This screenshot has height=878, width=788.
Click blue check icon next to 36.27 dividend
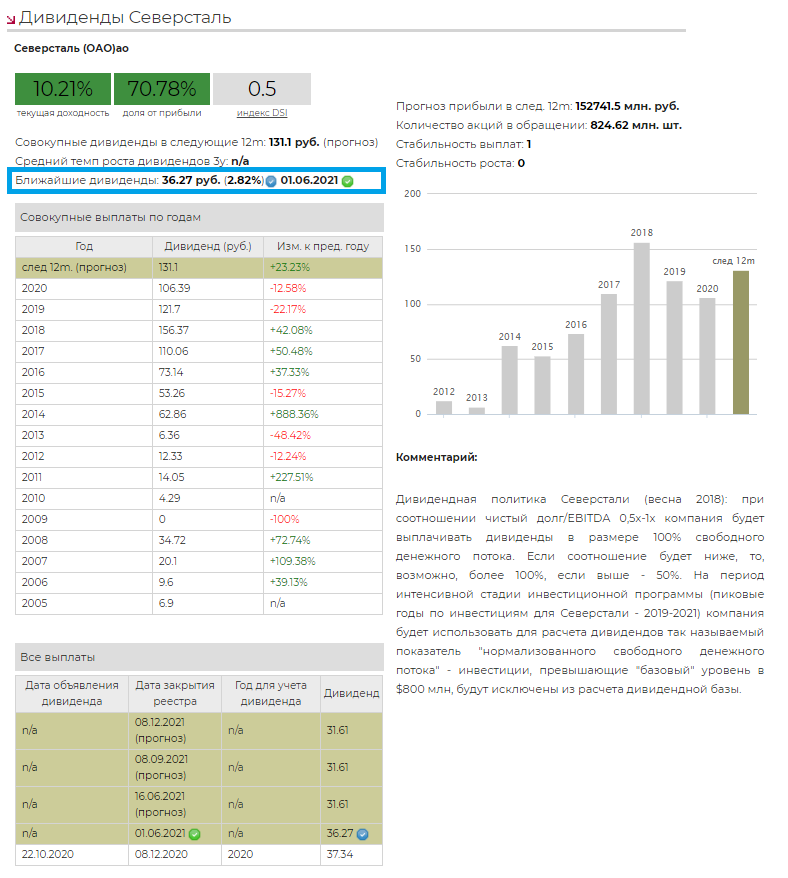coord(362,834)
